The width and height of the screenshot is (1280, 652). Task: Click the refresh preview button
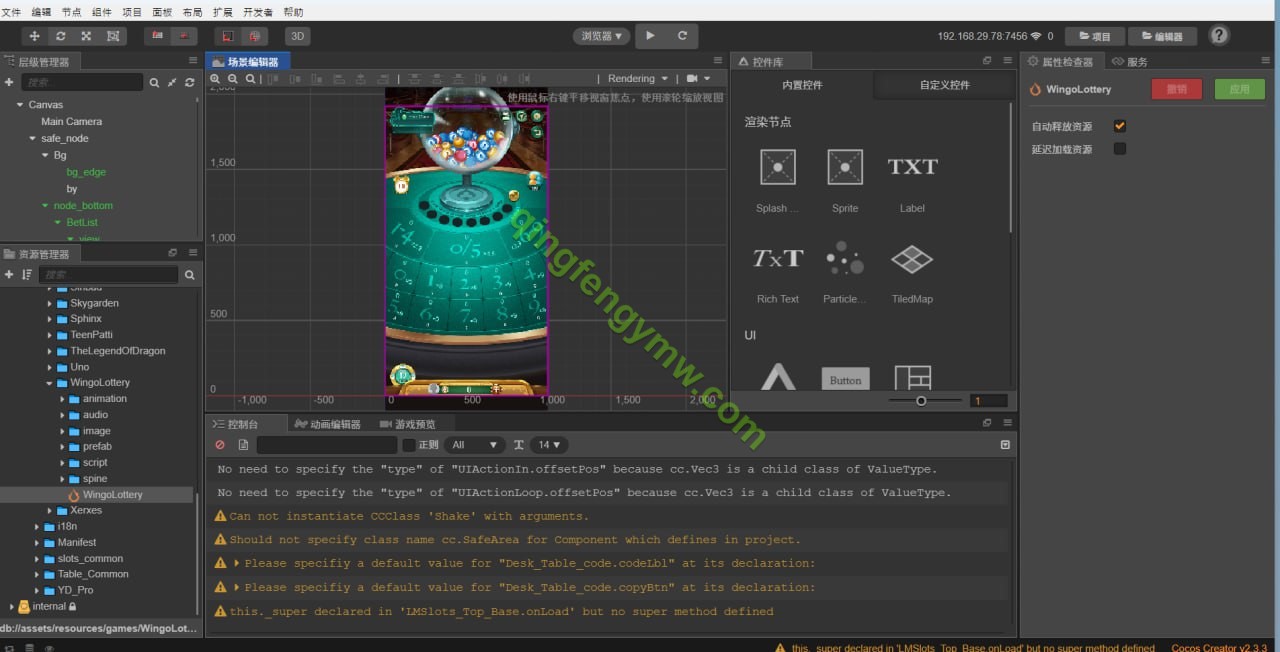click(x=682, y=36)
